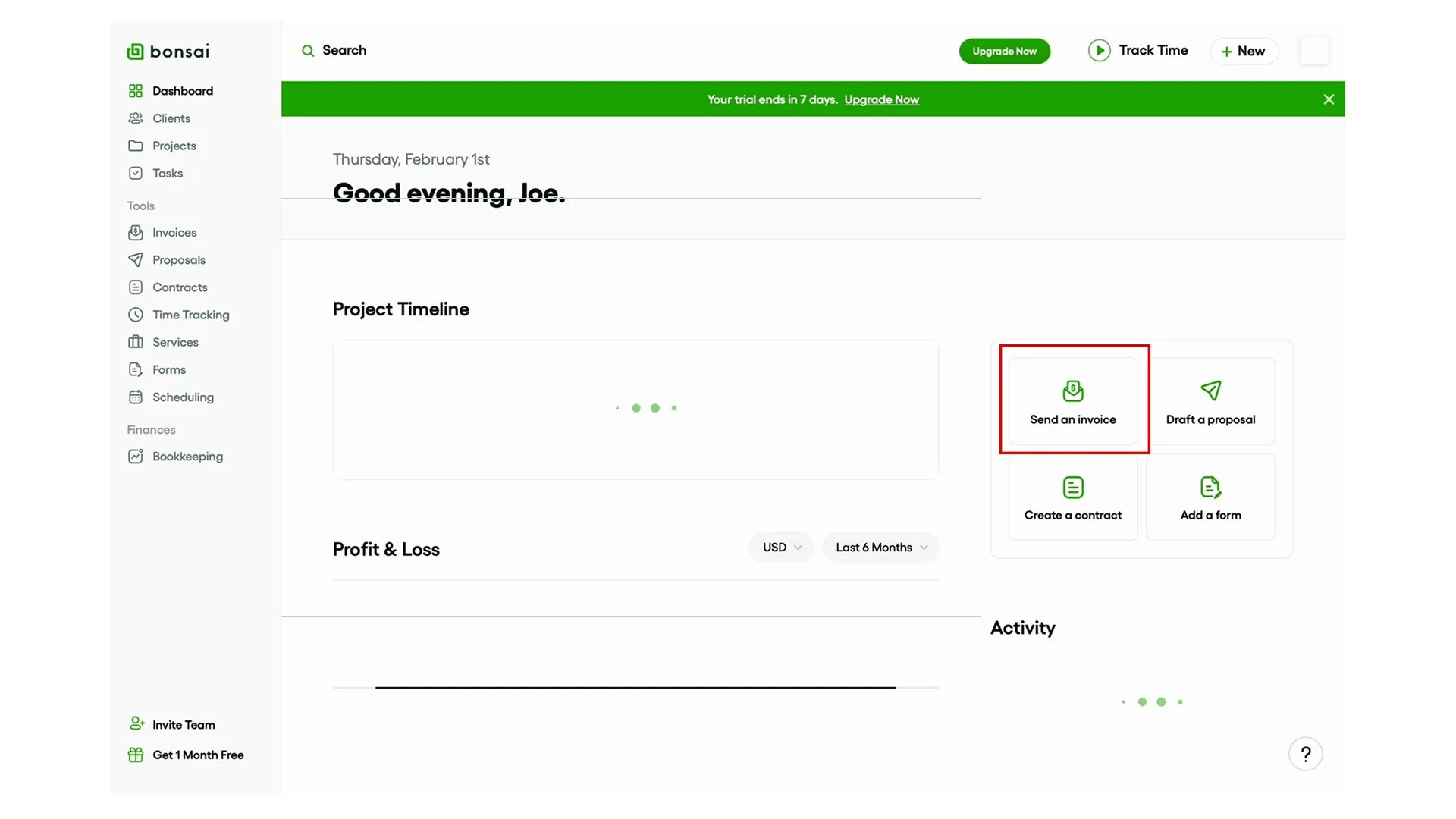Viewport: 1456px width, 819px height.
Task: Click the Search field
Action: click(x=344, y=50)
